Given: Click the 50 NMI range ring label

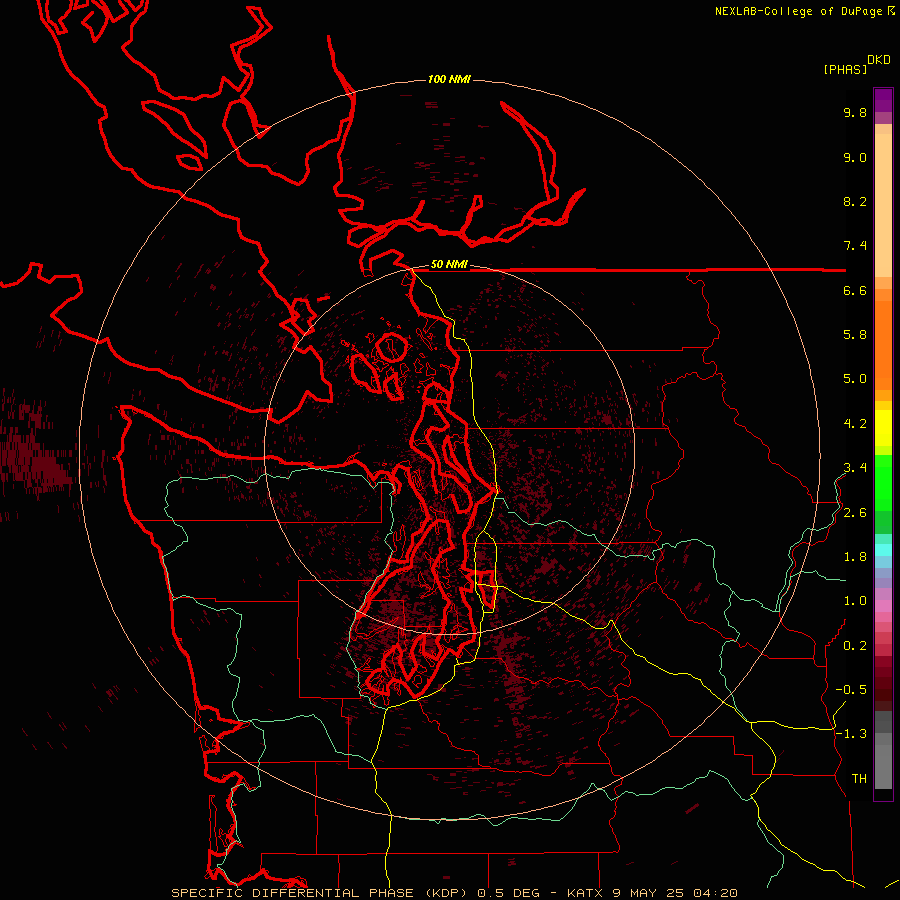Looking at the screenshot, I should click(x=449, y=265).
